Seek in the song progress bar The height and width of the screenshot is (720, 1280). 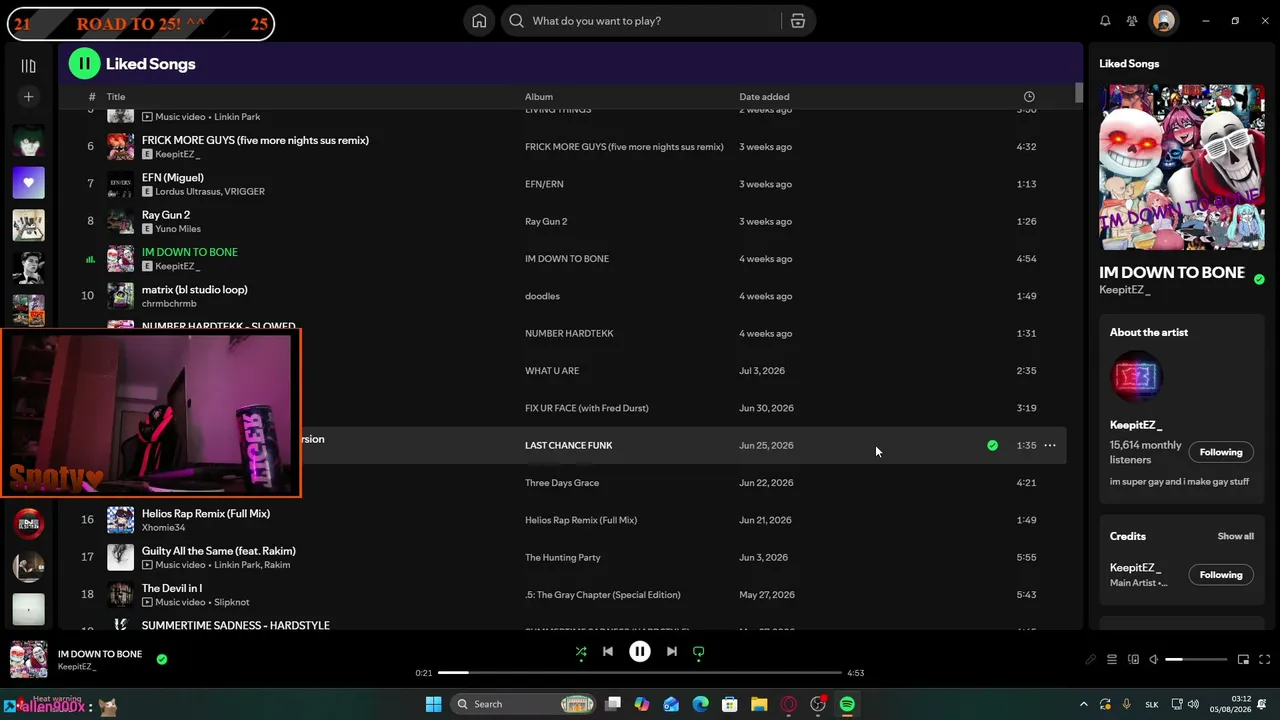(640, 673)
